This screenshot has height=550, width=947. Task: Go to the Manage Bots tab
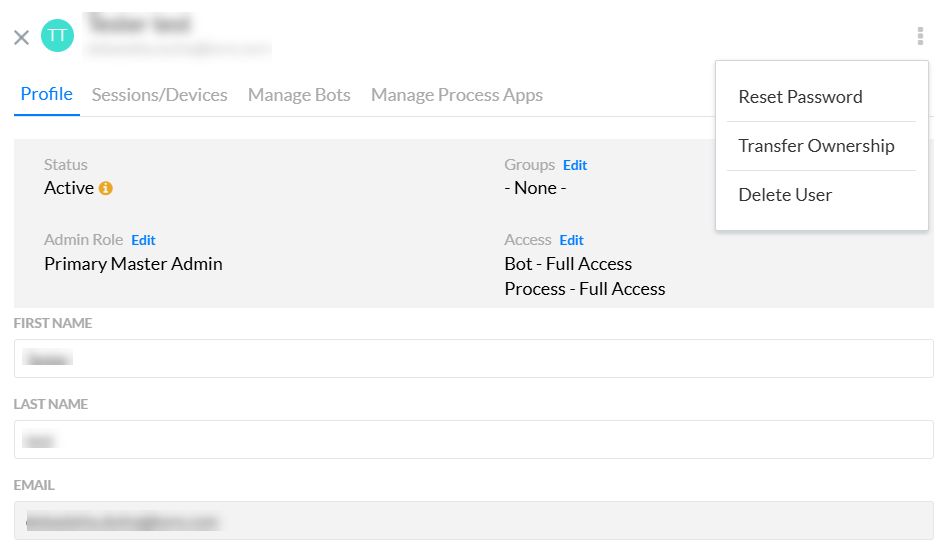pyautogui.click(x=299, y=95)
